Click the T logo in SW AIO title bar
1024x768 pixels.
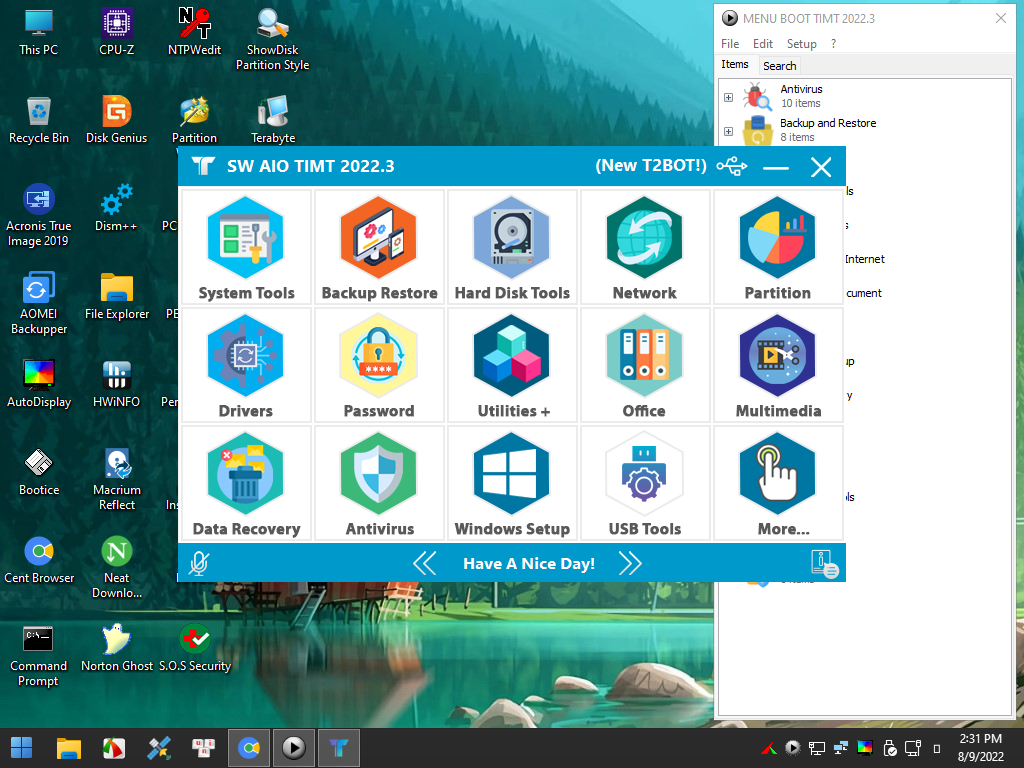coord(203,166)
